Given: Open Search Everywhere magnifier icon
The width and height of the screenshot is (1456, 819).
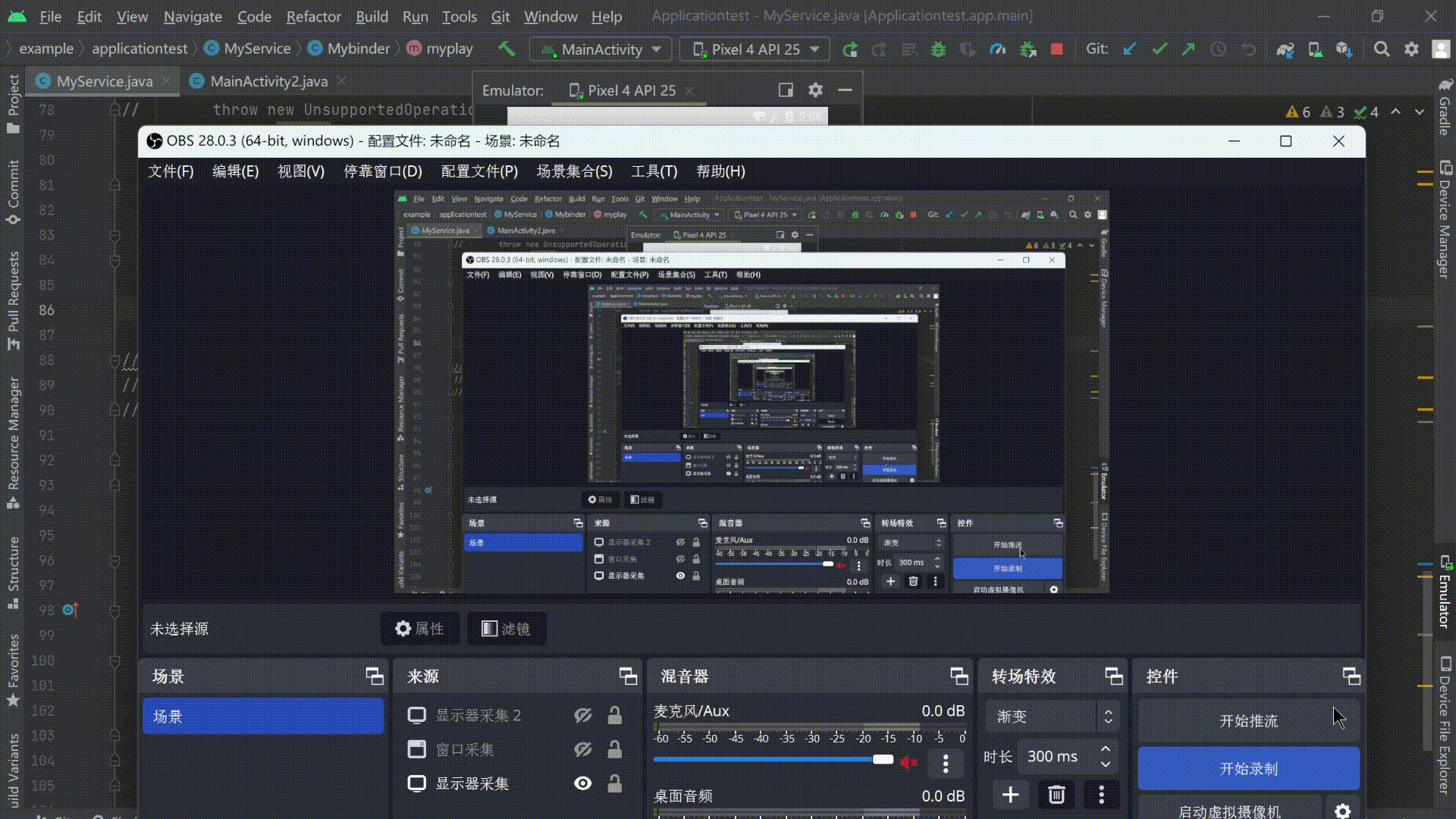Looking at the screenshot, I should pyautogui.click(x=1382, y=49).
